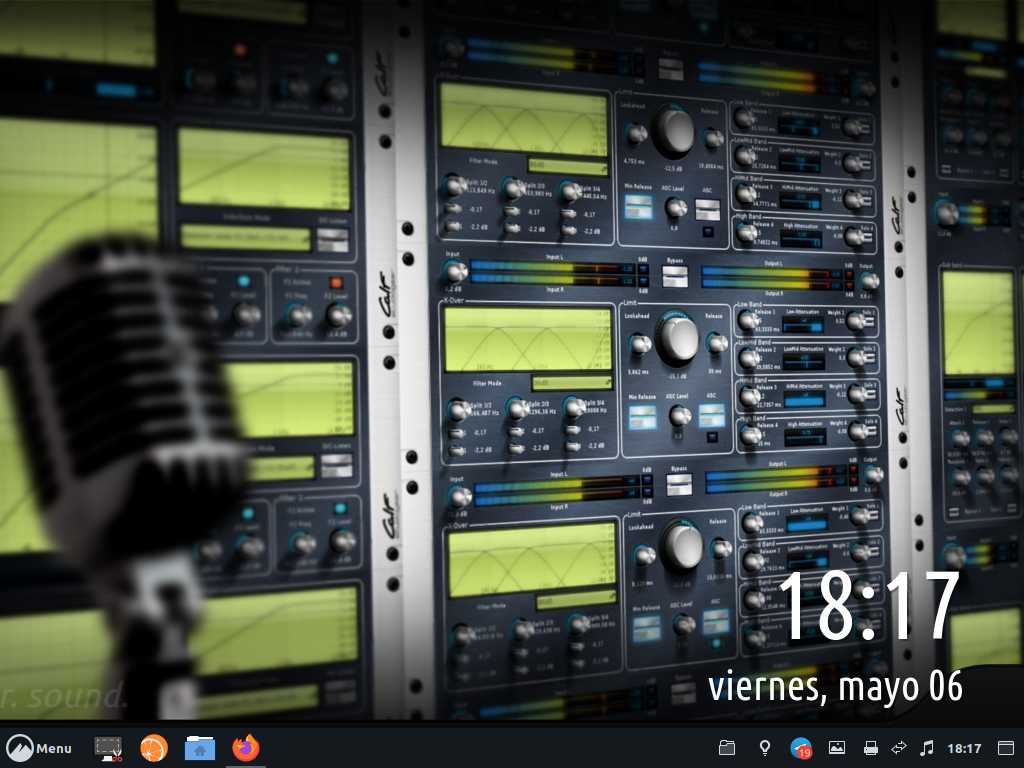1024x768 pixels.
Task: Click the empty panel area after Firefox
Action: (x=480, y=748)
